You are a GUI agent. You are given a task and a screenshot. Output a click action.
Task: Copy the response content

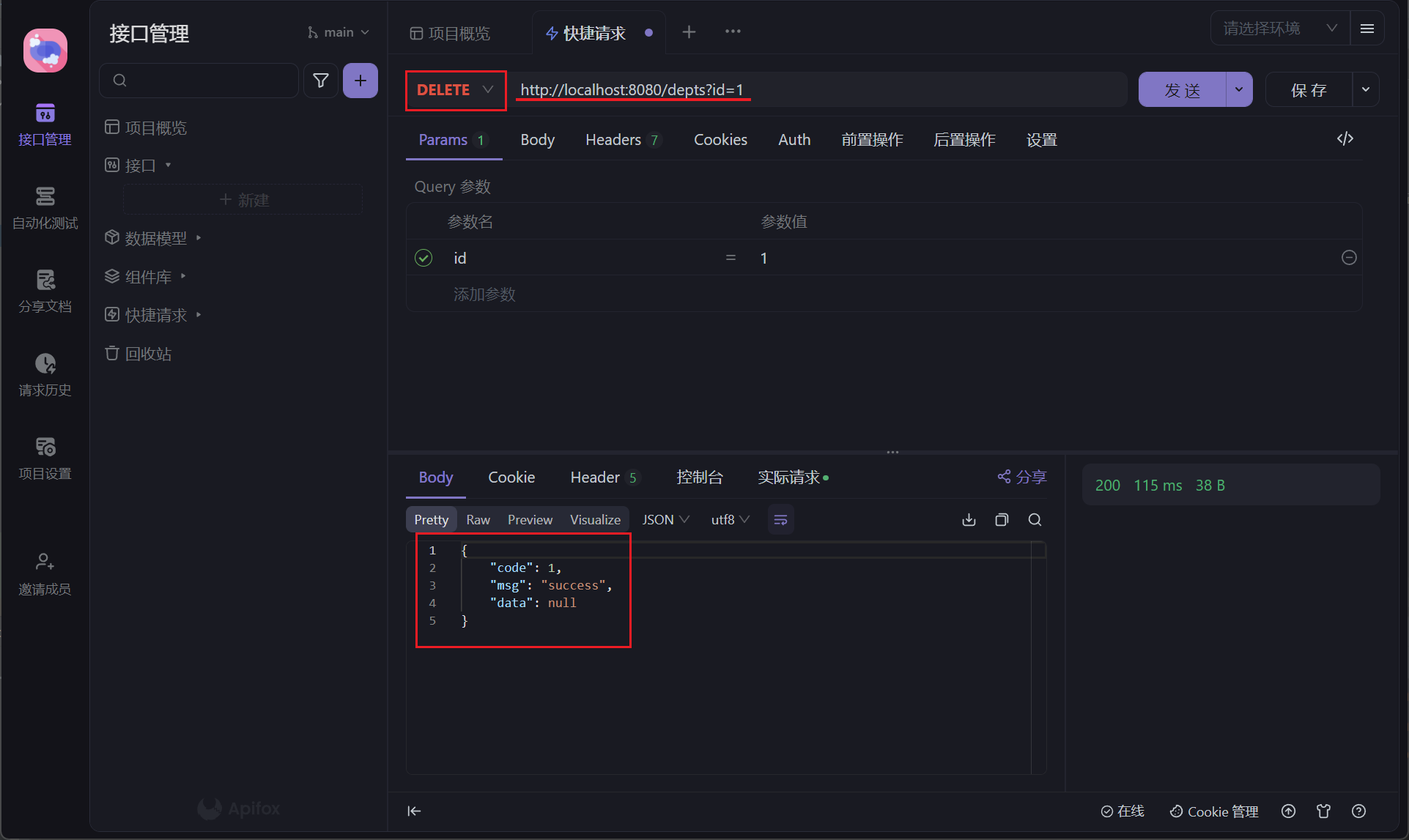pyautogui.click(x=1002, y=520)
